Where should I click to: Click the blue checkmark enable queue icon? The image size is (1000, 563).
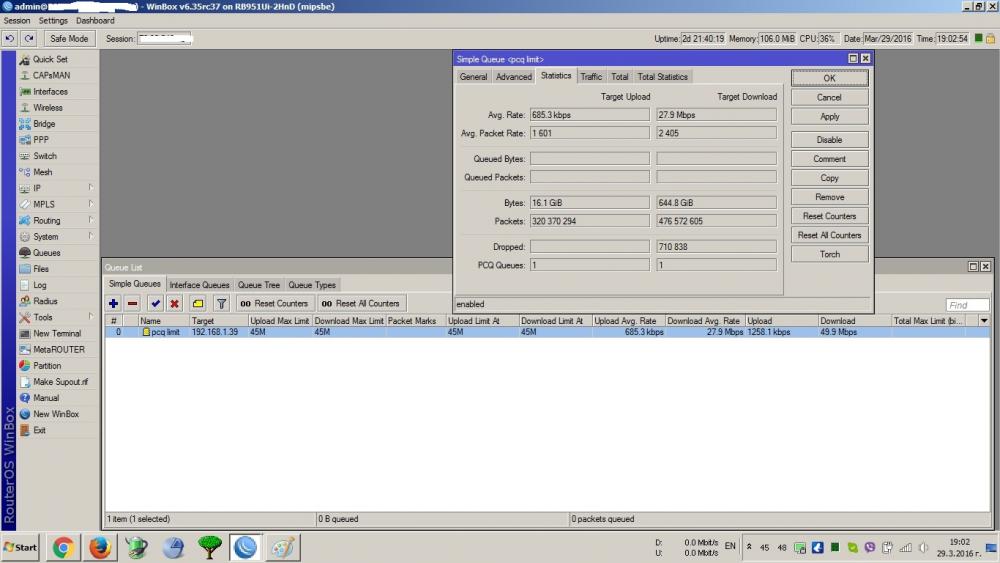(x=155, y=303)
